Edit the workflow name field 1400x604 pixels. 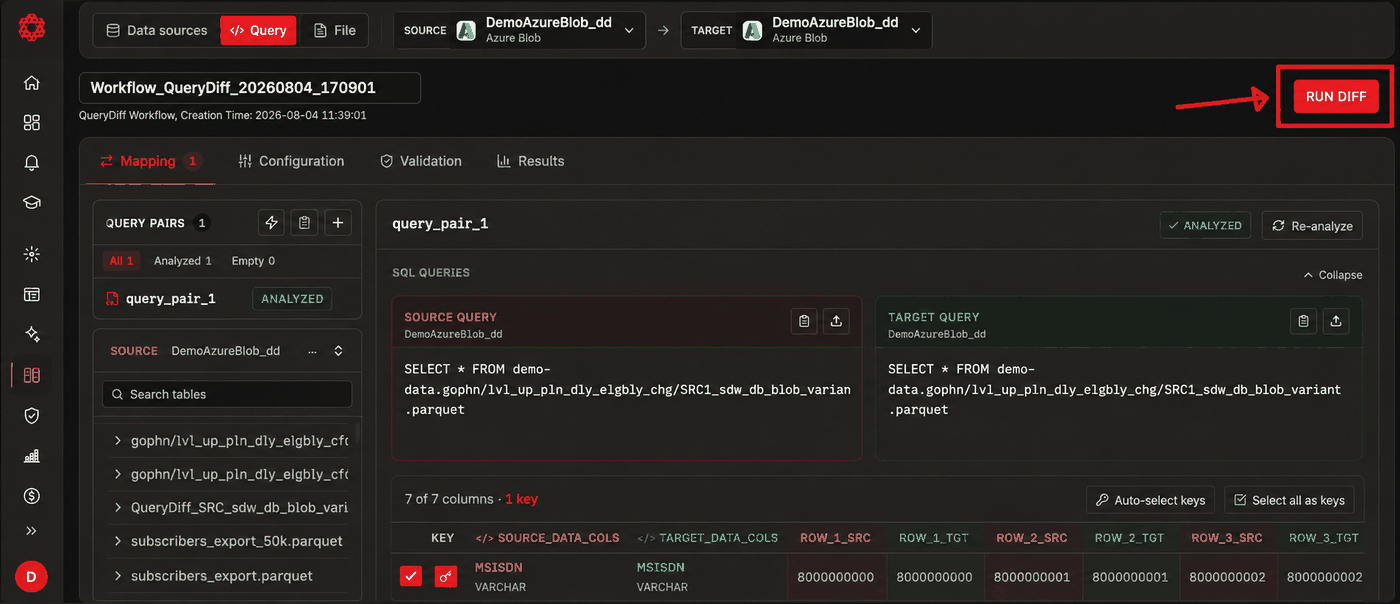(250, 88)
